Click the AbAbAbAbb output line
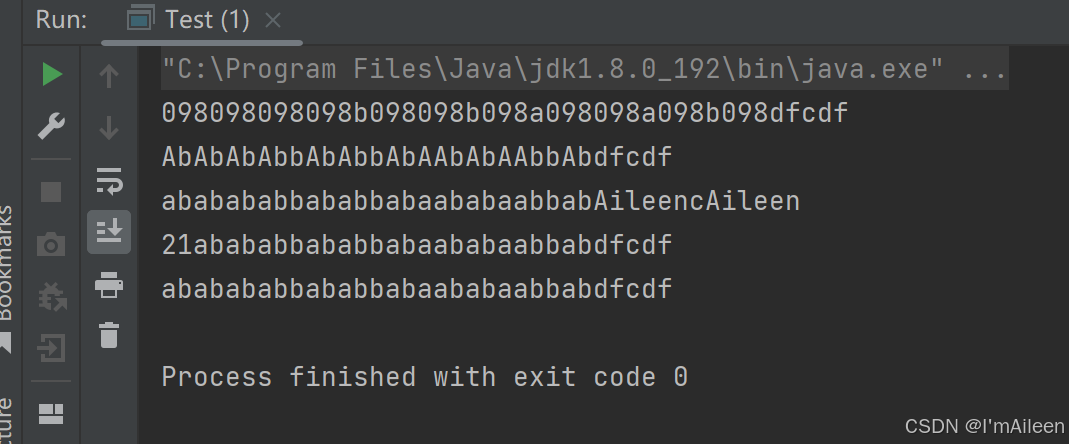 click(x=417, y=158)
